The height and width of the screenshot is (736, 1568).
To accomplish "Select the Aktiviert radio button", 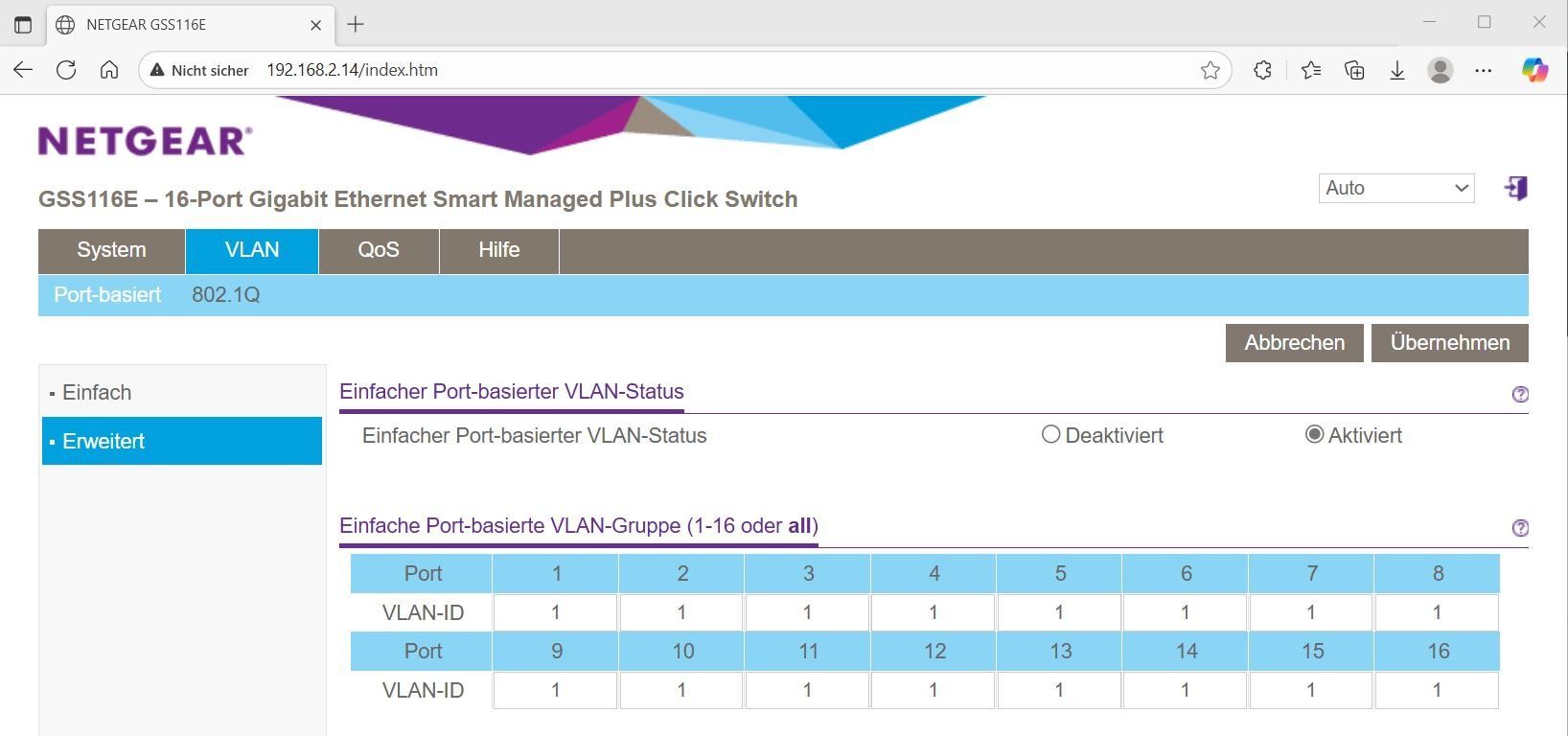I will pyautogui.click(x=1314, y=434).
